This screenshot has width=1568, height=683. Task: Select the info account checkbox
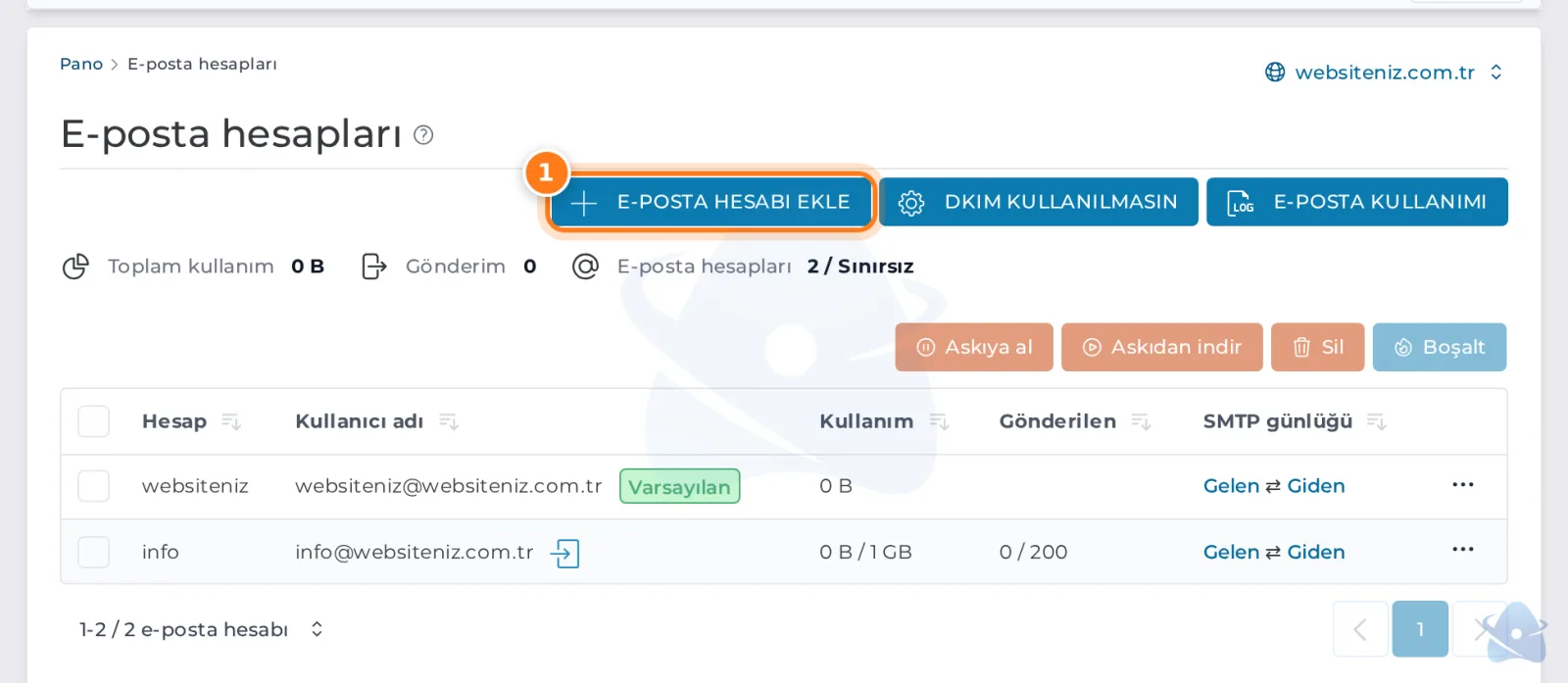[94, 553]
